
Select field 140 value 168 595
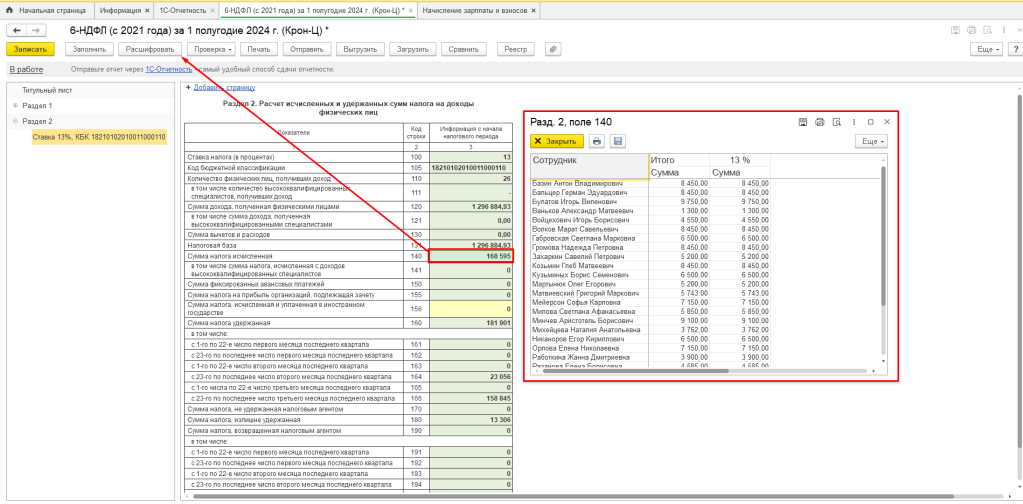click(x=470, y=257)
